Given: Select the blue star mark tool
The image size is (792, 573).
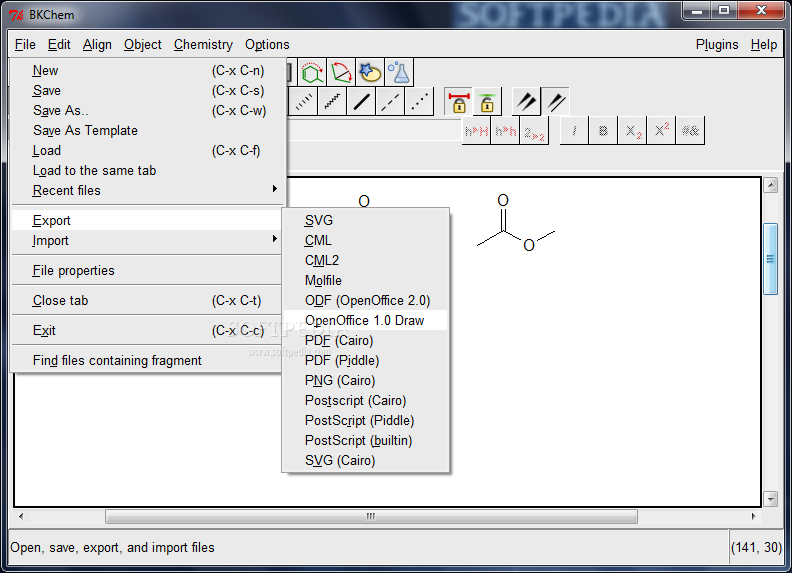Looking at the screenshot, I should tap(370, 73).
